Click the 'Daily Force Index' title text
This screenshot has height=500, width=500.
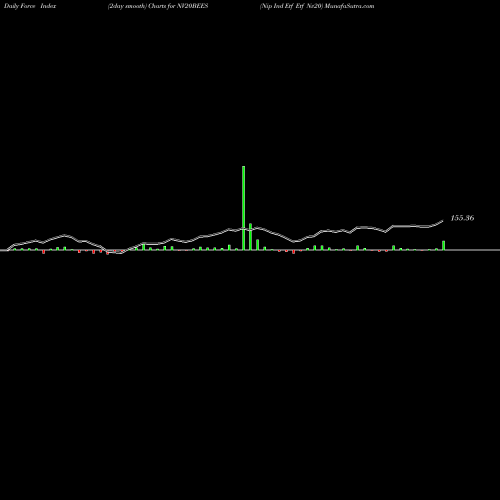coord(30,6)
